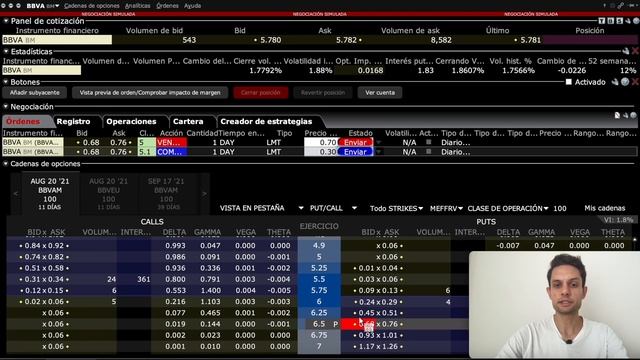Click the 0.70 limit price field
640x360 pixels.
(x=321, y=142)
